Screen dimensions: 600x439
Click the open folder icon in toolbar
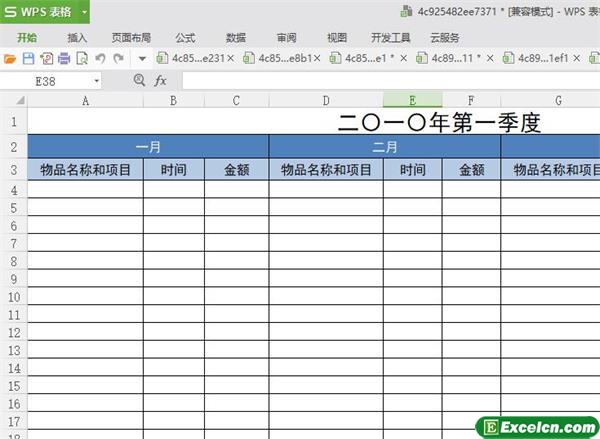[x=10, y=59]
